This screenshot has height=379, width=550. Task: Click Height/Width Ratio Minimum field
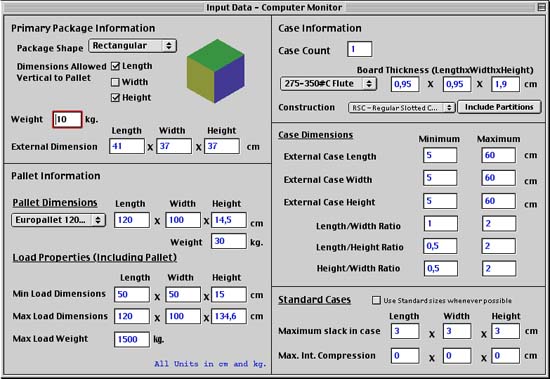(440, 268)
